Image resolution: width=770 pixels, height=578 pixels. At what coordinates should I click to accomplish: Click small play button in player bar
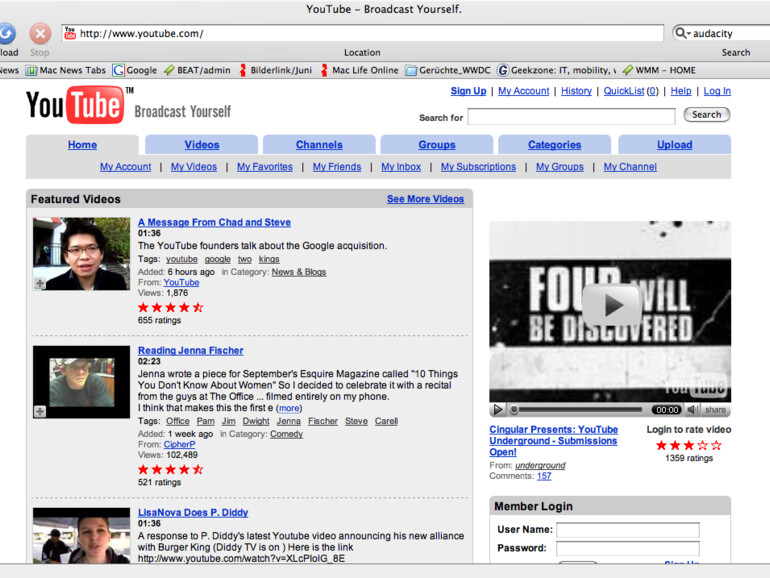point(497,410)
